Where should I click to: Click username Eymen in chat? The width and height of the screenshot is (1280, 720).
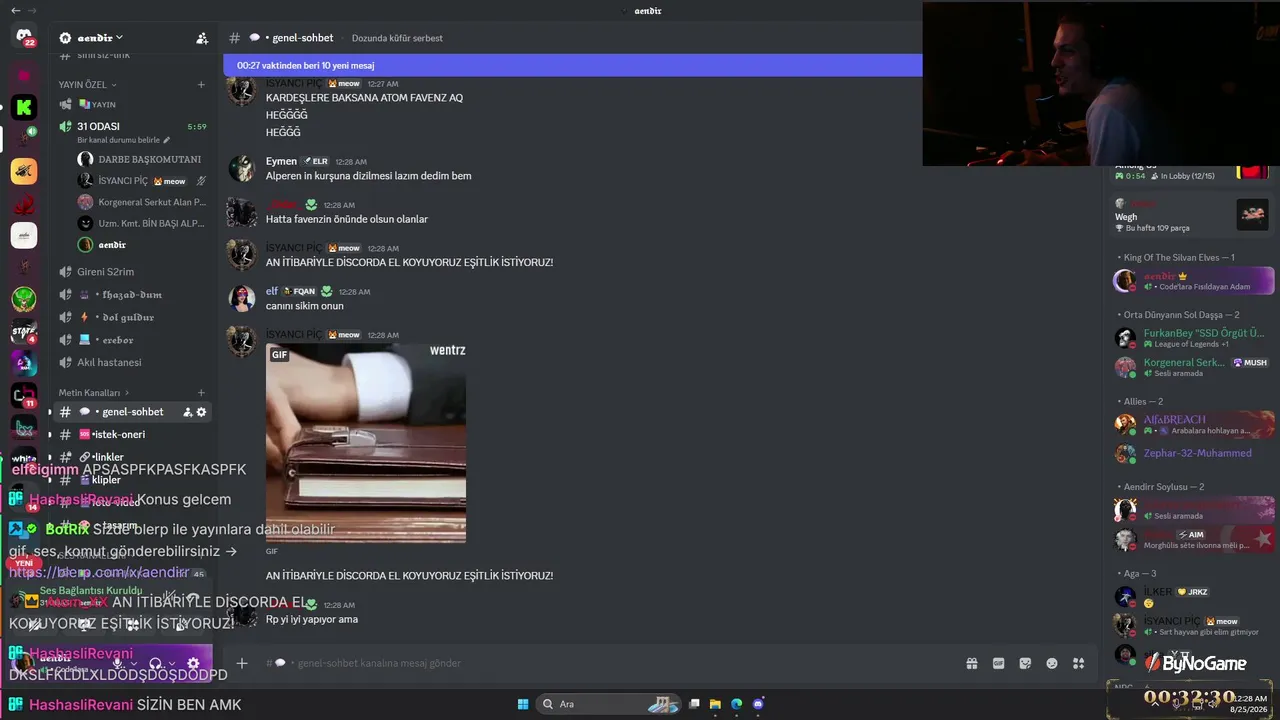(281, 161)
